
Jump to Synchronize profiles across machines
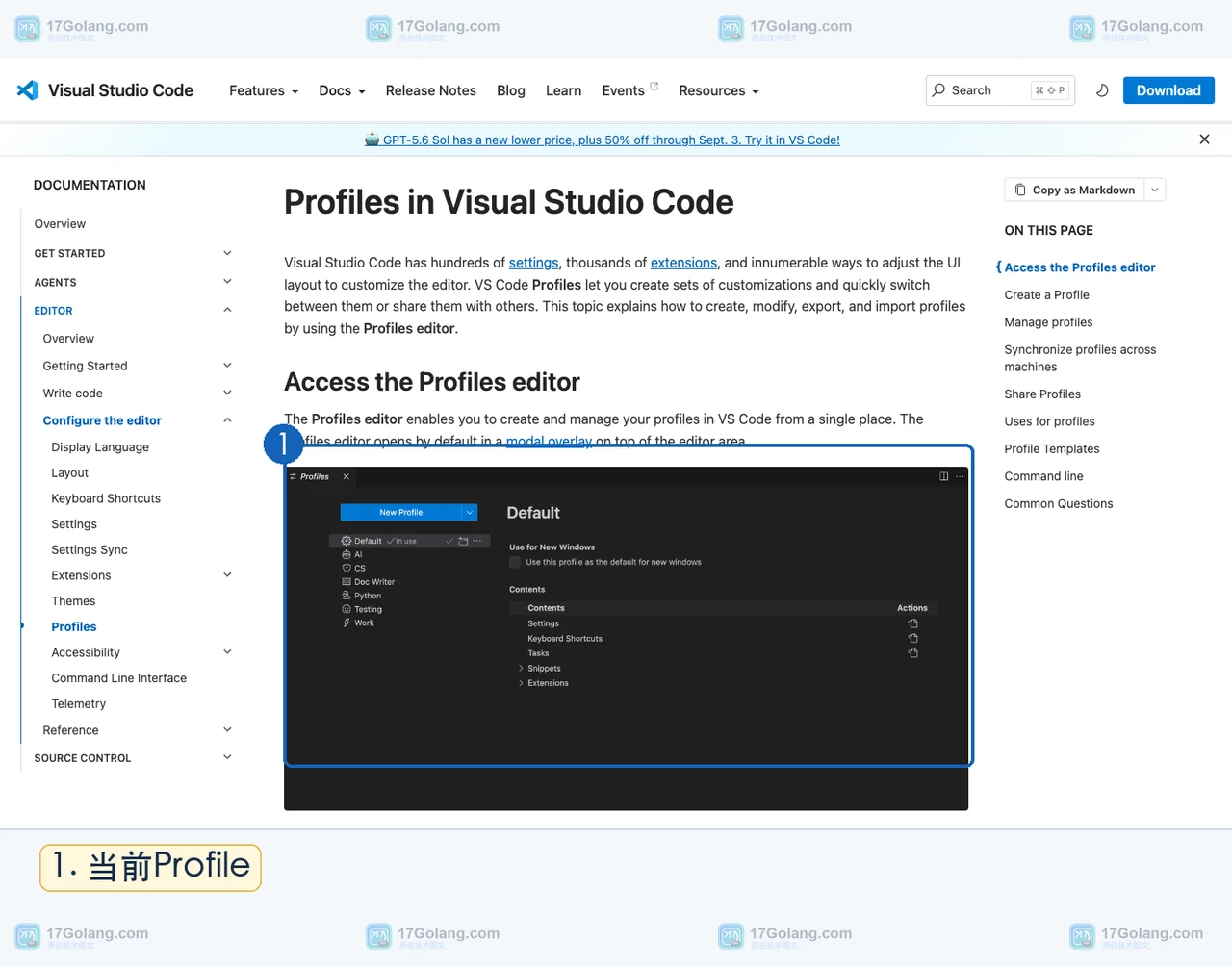1080,358
